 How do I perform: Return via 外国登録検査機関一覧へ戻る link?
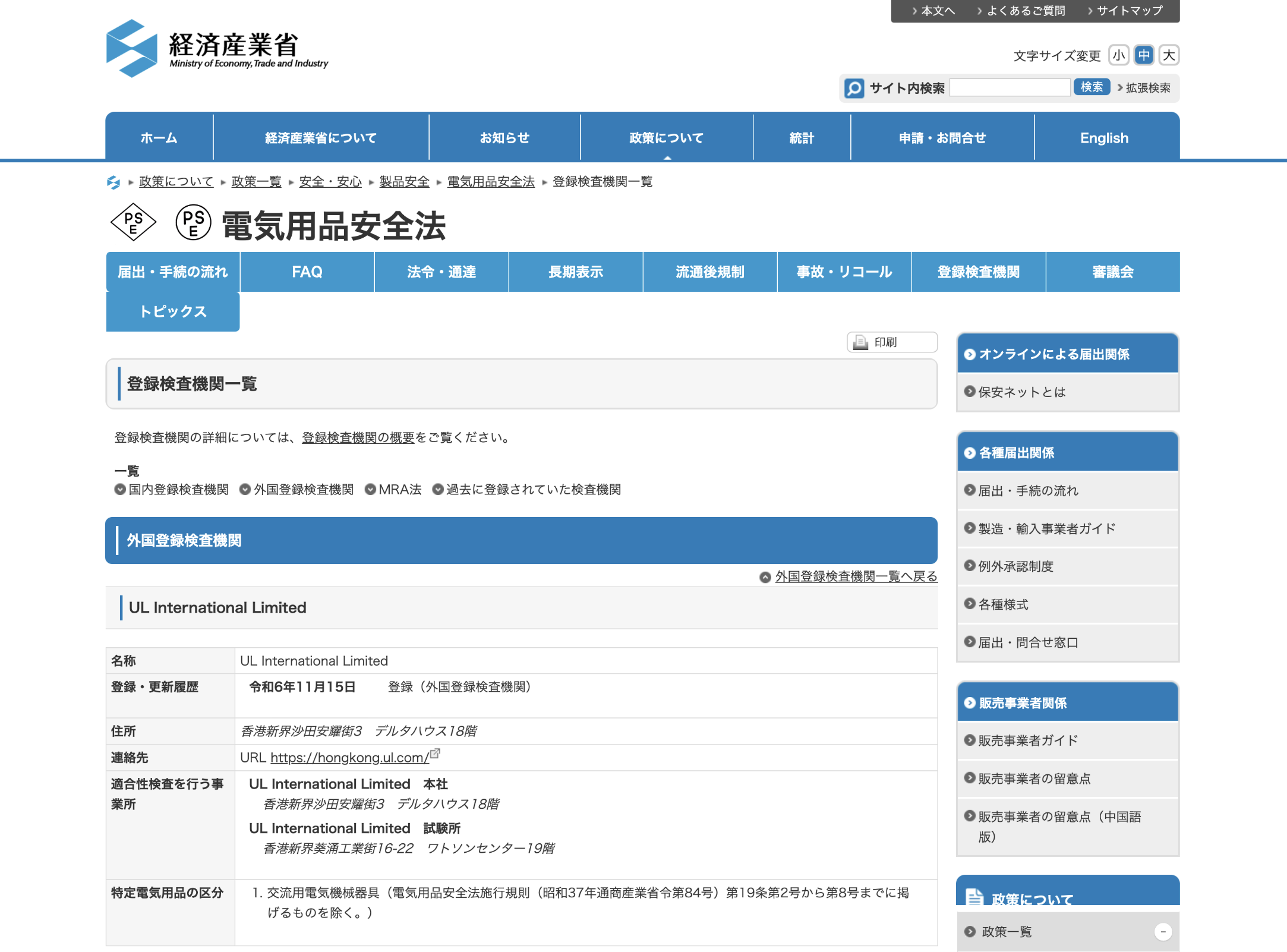856,576
